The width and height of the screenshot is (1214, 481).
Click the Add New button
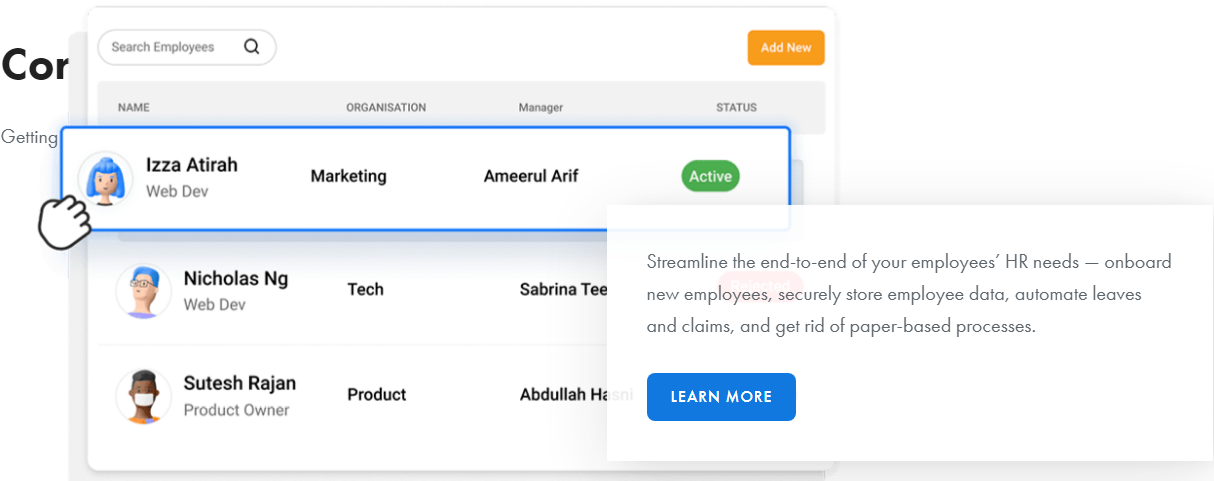coord(785,47)
